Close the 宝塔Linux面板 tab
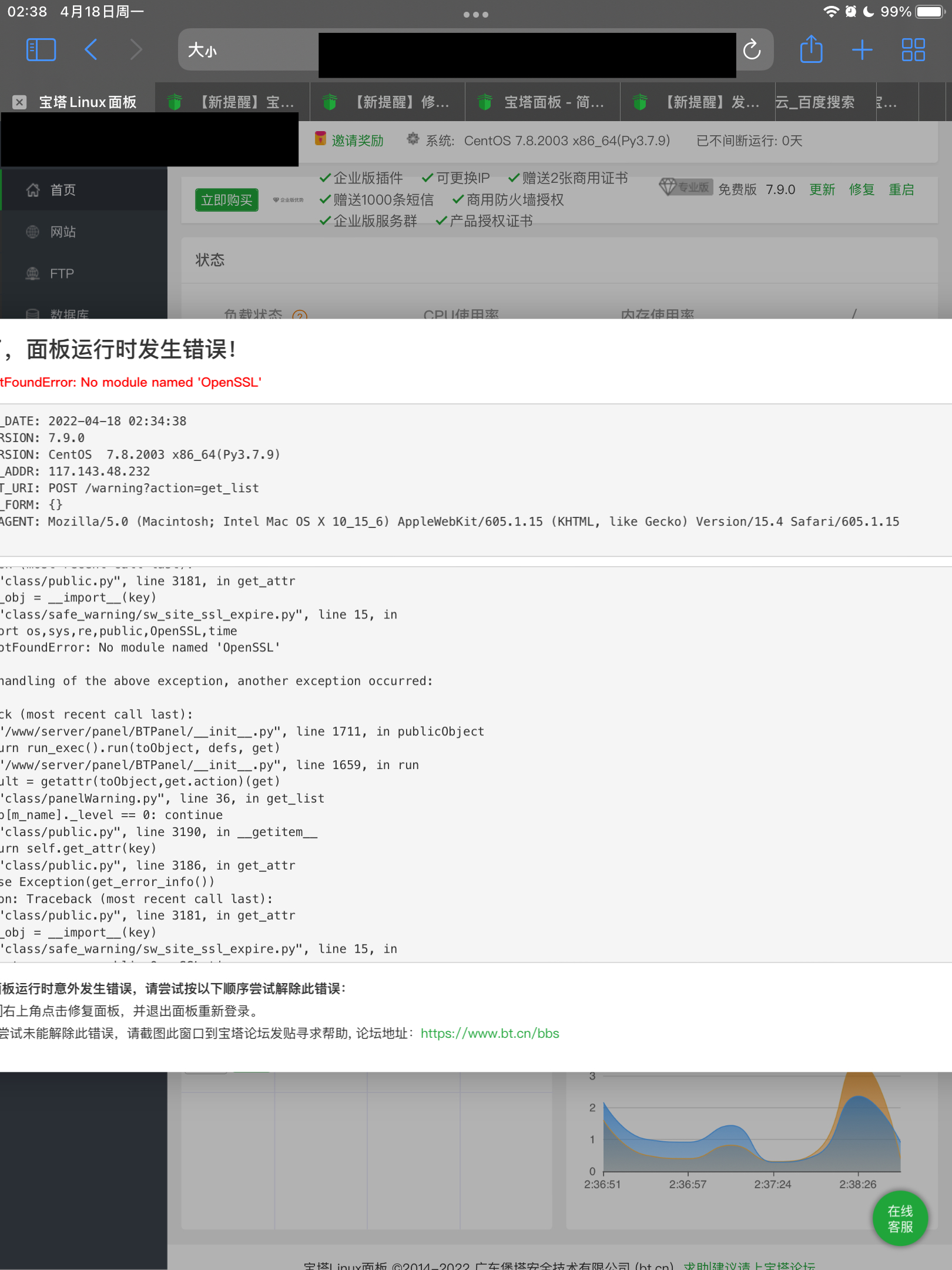Screen dimensions: 952x1270 (x=19, y=102)
